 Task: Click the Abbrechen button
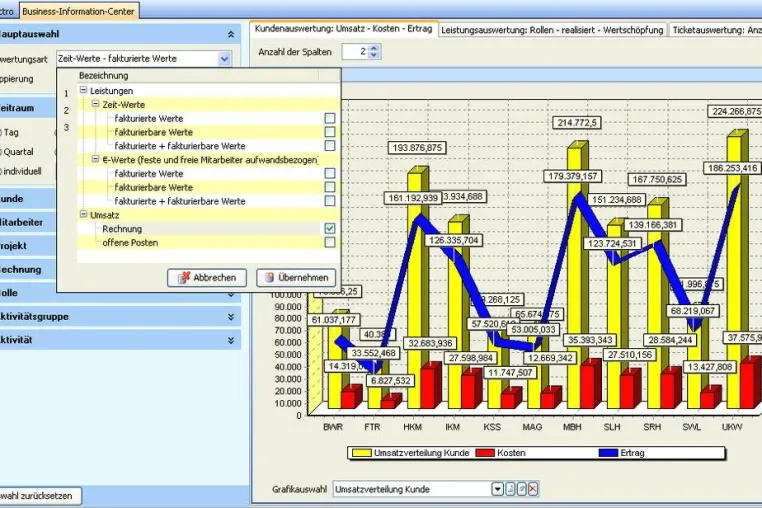[x=207, y=278]
